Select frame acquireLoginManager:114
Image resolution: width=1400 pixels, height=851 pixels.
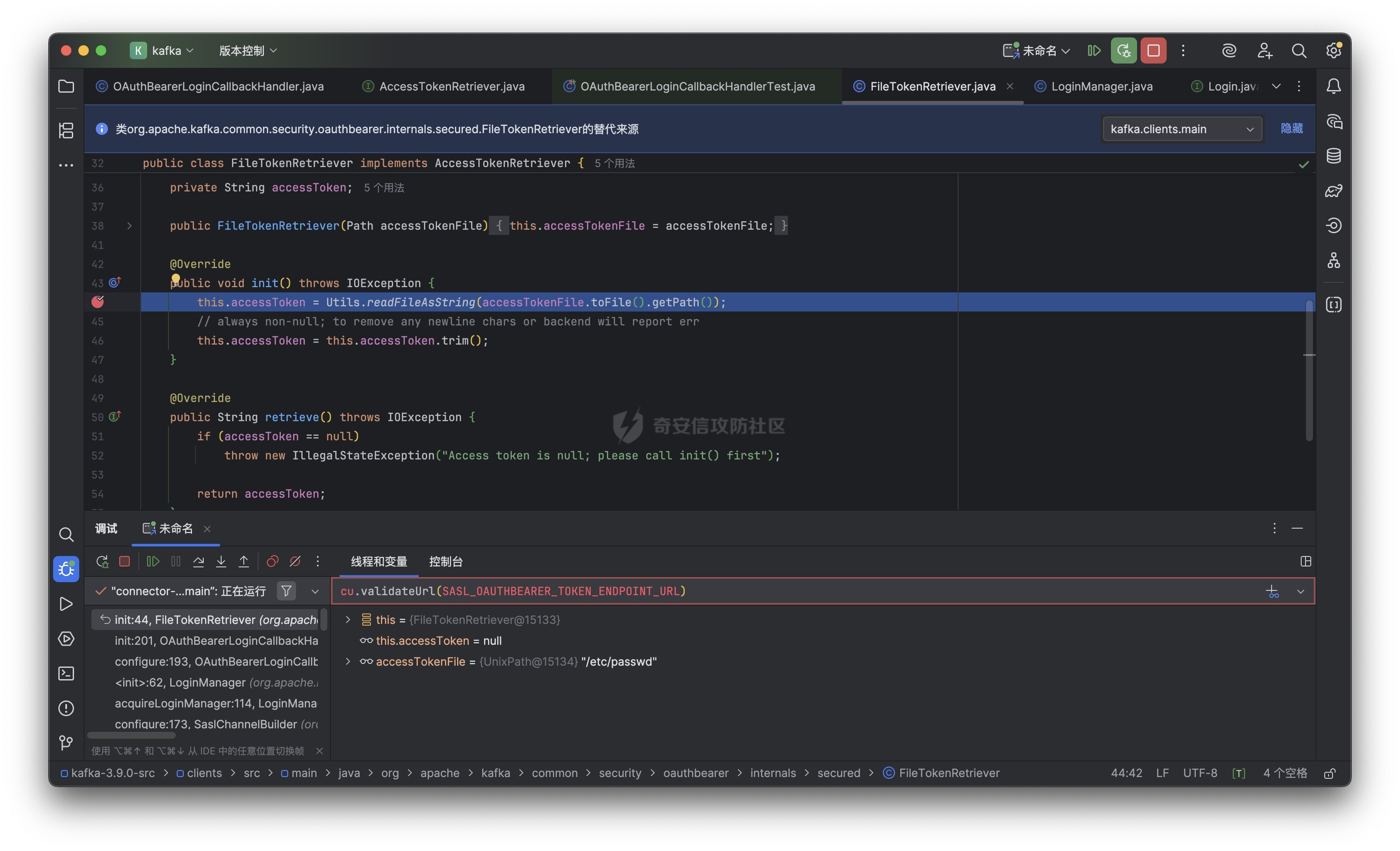(x=216, y=703)
